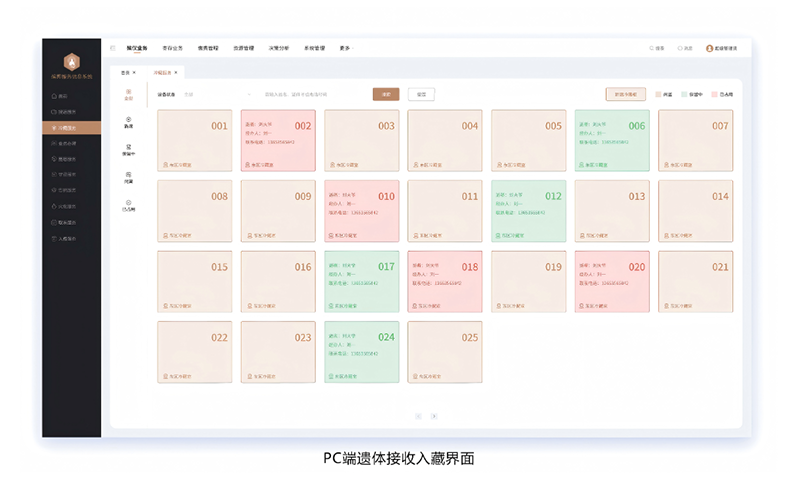Screen dimensions: 800x480
Task: Click the green 保留中 legend swatch
Action: (684, 95)
